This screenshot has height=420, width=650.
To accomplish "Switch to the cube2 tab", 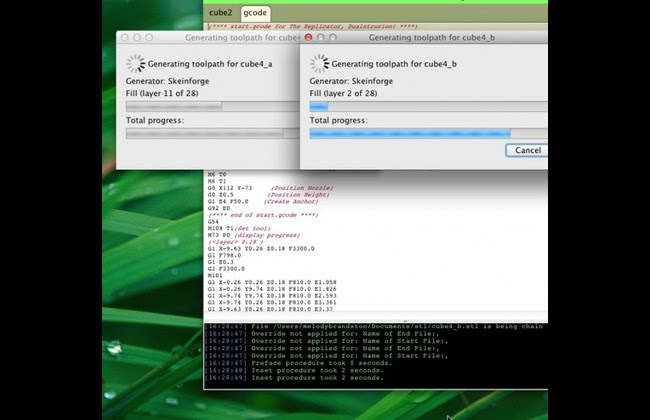I will [221, 12].
